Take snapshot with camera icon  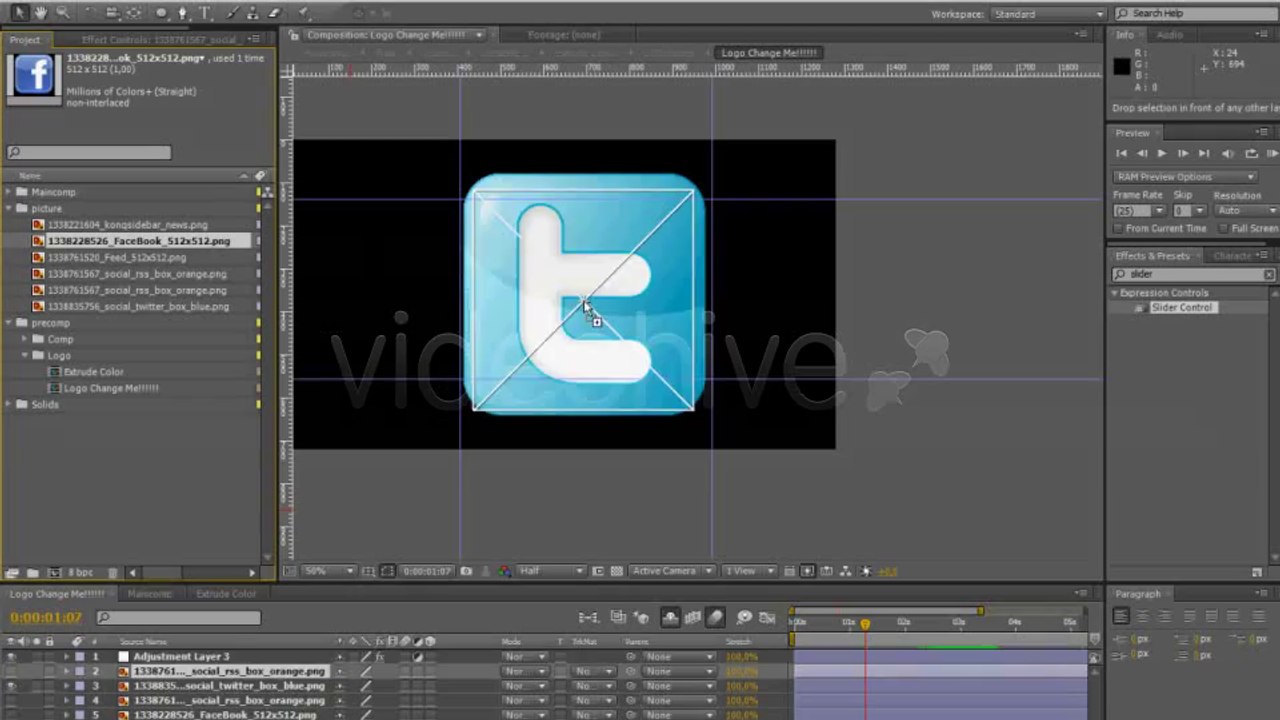coord(466,571)
